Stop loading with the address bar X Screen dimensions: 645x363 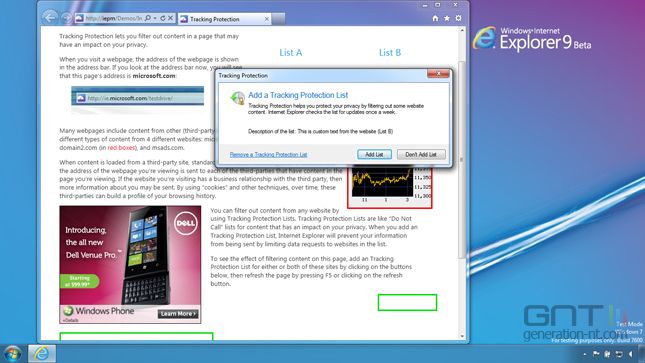pos(170,19)
